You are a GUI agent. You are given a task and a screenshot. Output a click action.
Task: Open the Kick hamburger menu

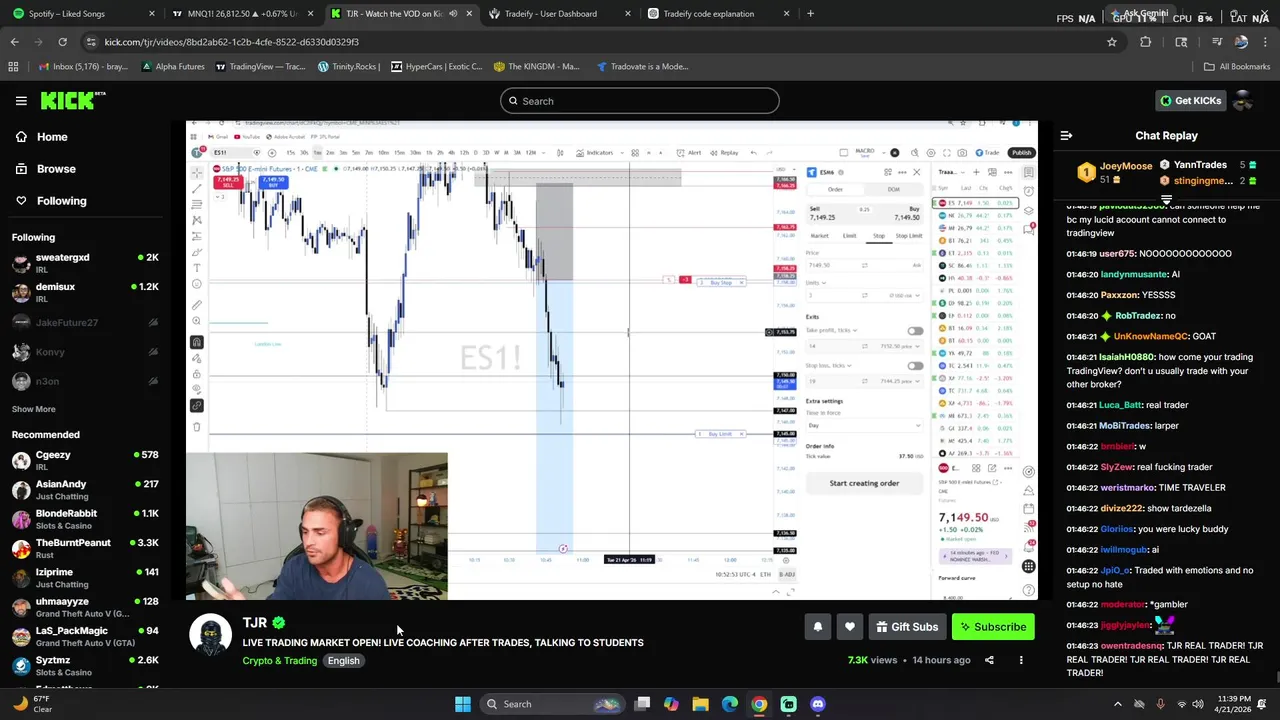coord(21,101)
